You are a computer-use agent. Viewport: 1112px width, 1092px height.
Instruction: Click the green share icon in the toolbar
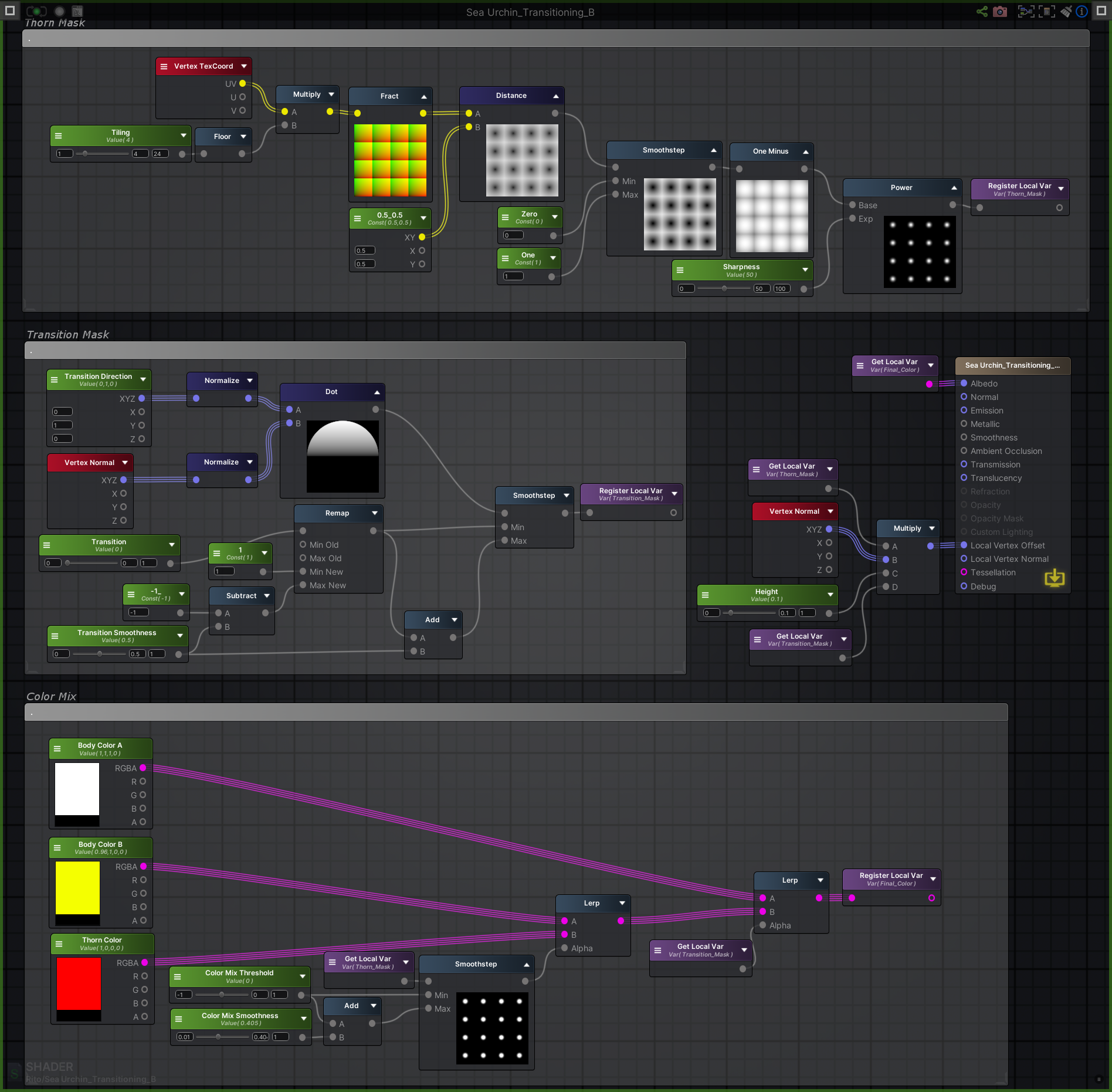[982, 11]
